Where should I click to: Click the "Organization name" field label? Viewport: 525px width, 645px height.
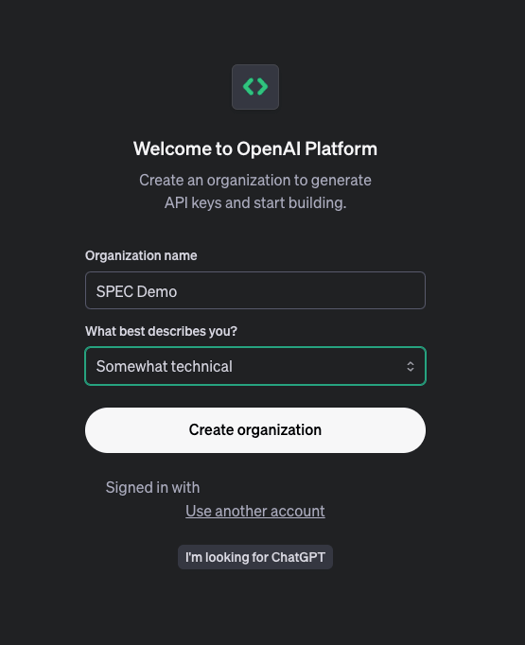point(141,256)
